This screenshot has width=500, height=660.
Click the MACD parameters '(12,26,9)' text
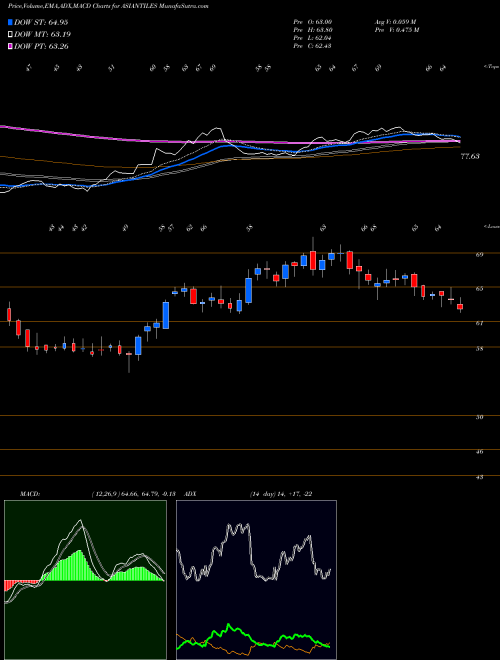pos(105,494)
